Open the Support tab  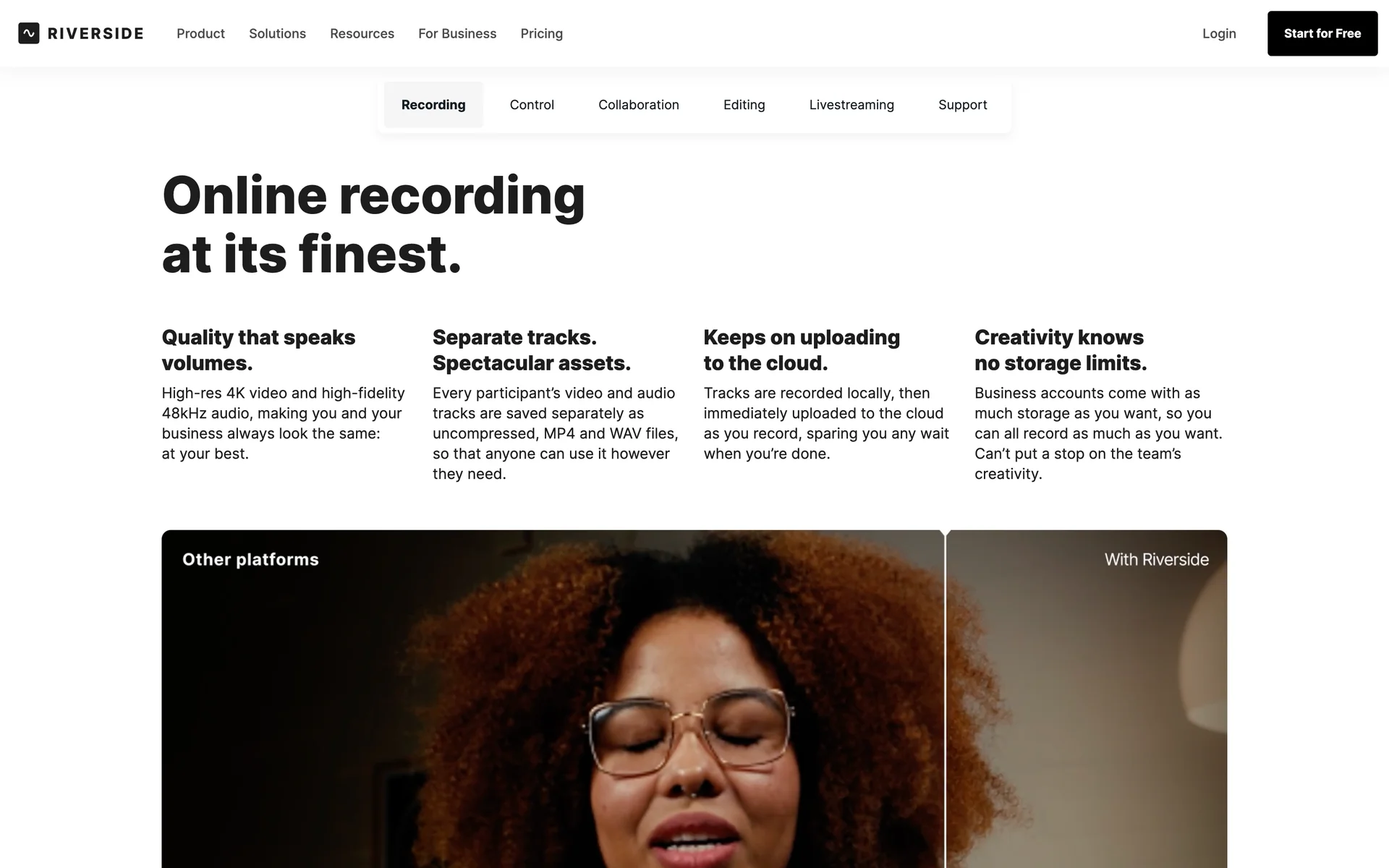[963, 105]
